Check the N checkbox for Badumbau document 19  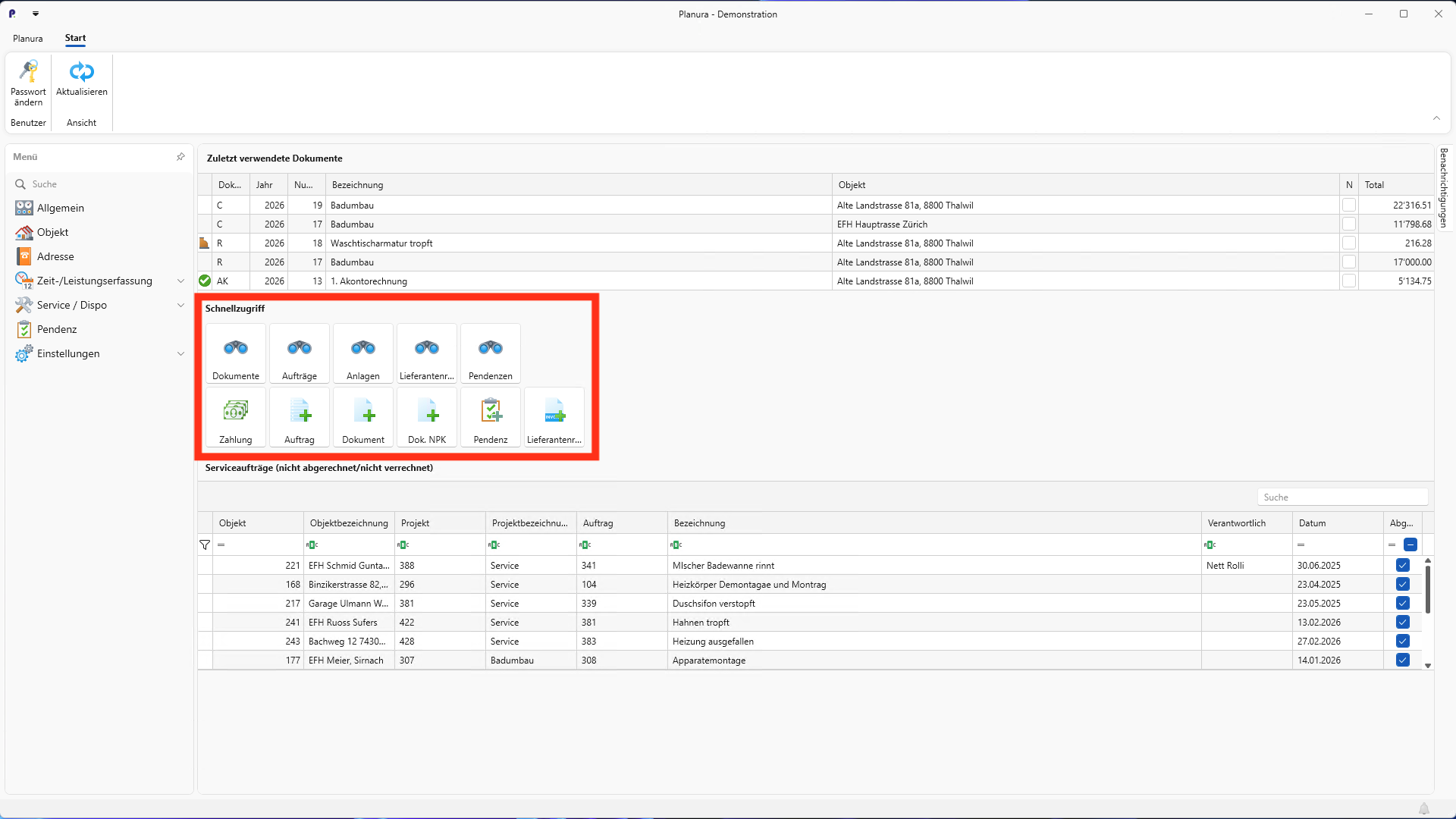click(1348, 205)
